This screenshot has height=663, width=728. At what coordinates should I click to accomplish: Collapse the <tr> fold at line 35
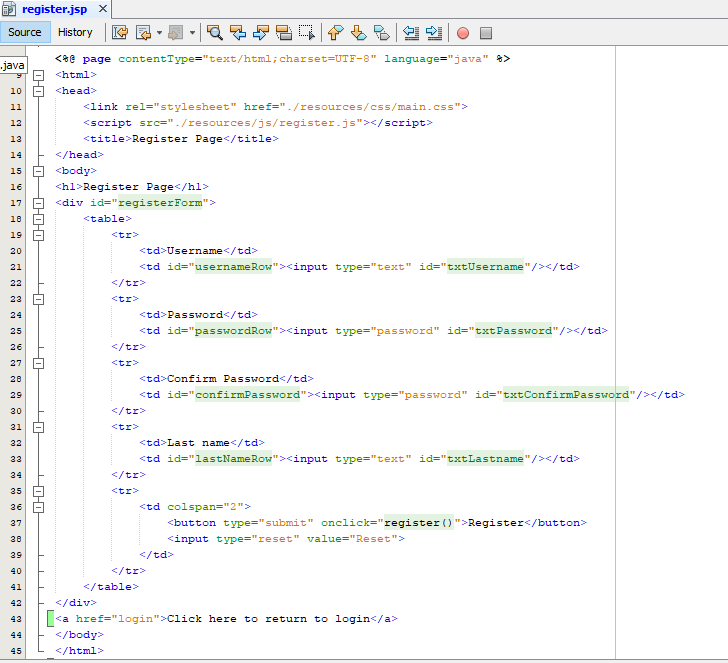(39, 491)
